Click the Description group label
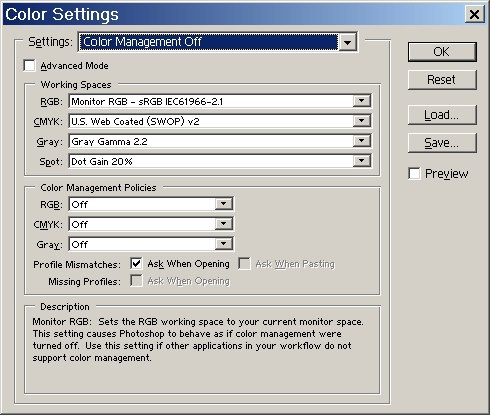 point(65,307)
